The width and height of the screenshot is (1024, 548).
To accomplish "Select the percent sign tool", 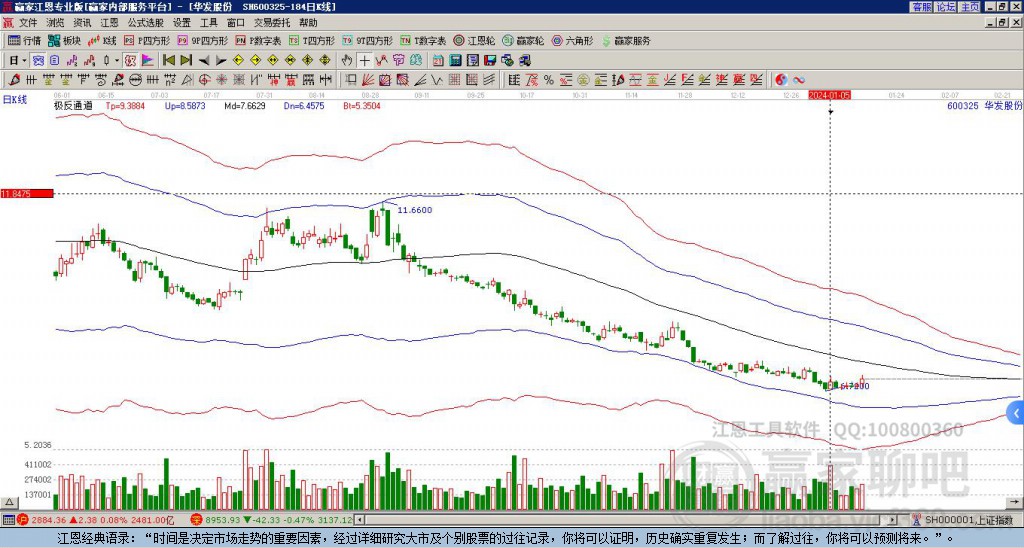I will click(549, 80).
